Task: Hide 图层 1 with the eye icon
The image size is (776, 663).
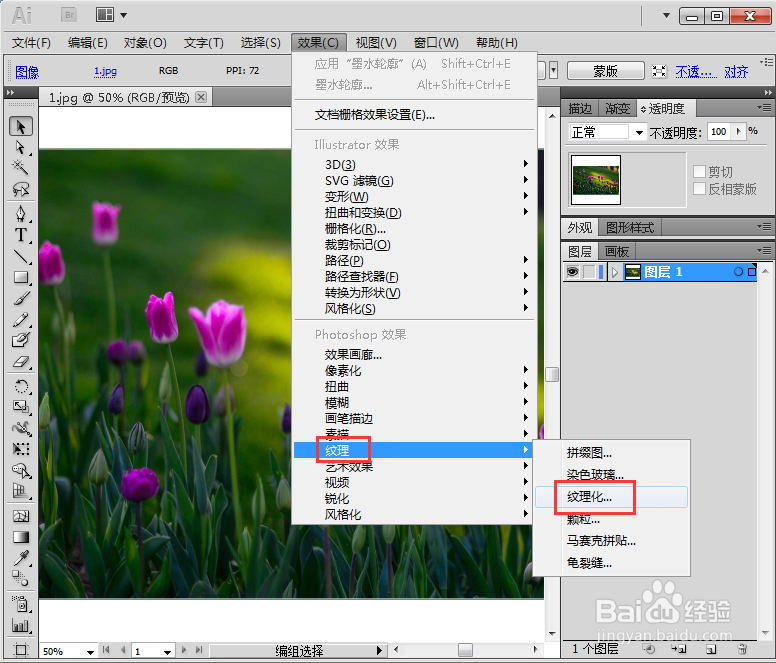Action: click(x=573, y=272)
